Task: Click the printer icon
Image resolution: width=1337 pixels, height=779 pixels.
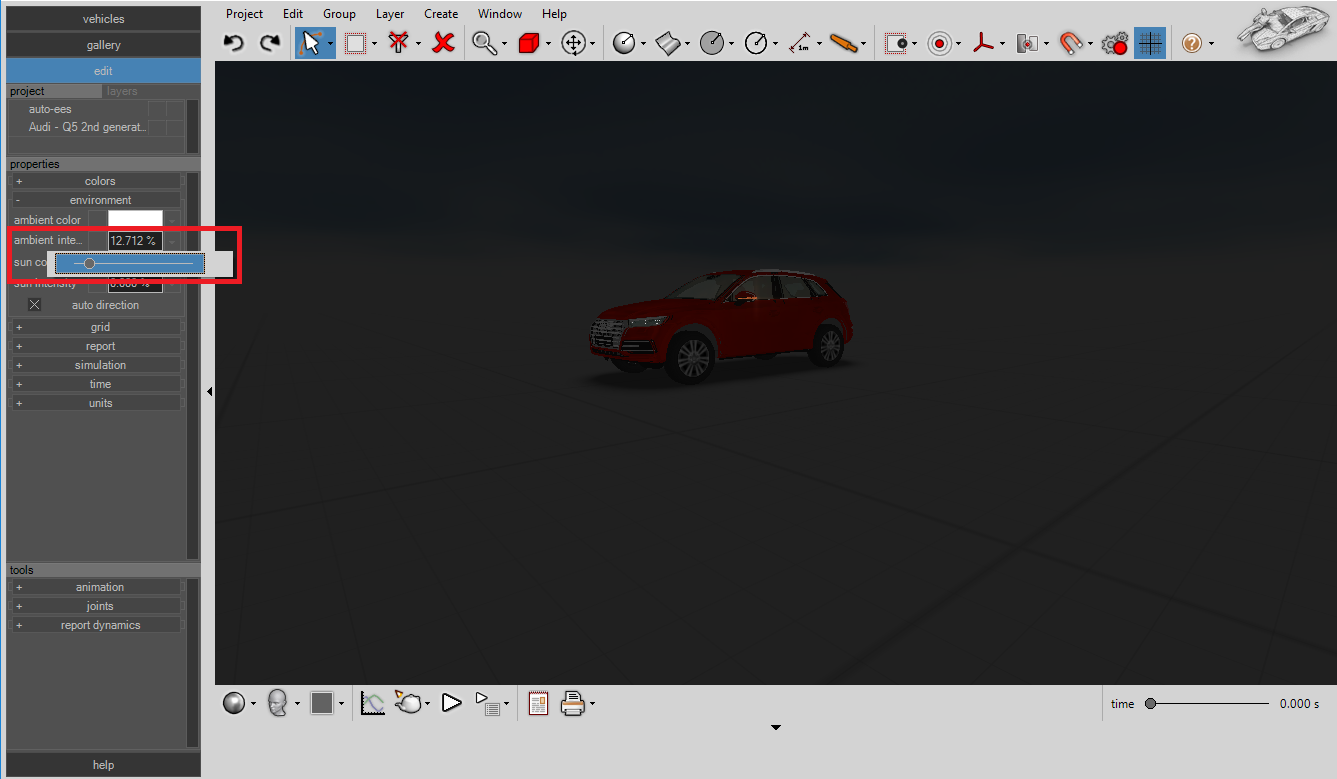Action: pos(573,703)
